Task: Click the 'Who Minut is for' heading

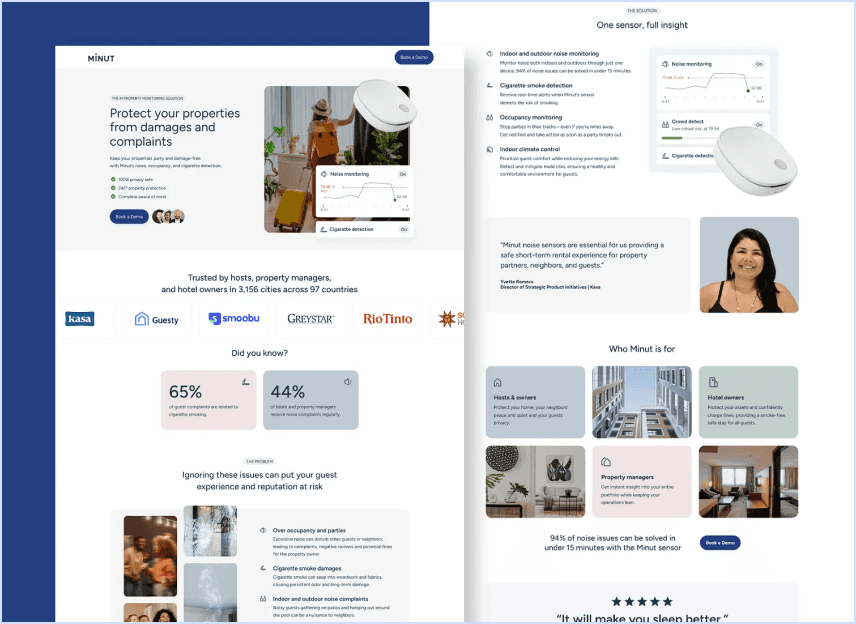Action: pos(641,349)
